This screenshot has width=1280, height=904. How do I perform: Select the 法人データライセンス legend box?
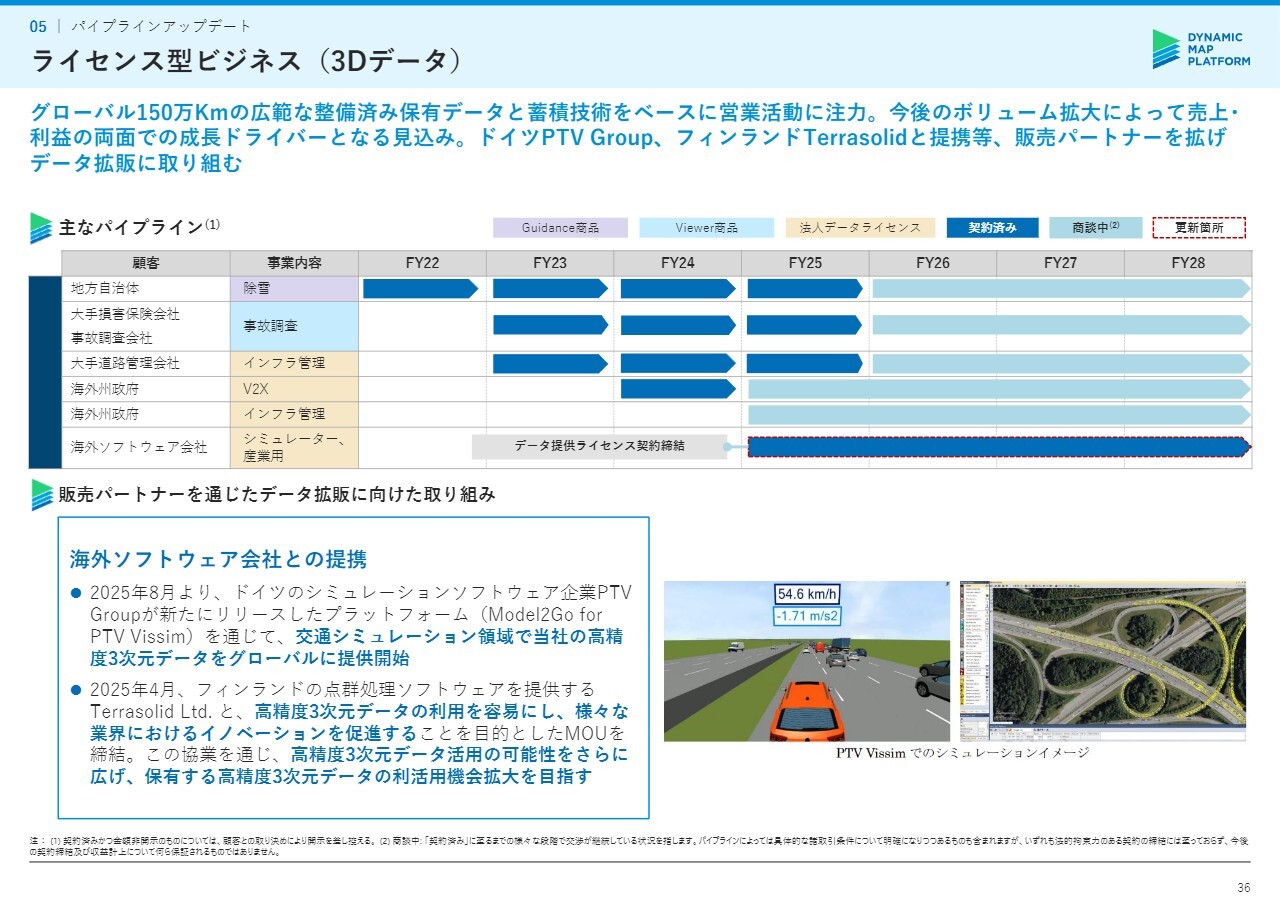point(860,228)
